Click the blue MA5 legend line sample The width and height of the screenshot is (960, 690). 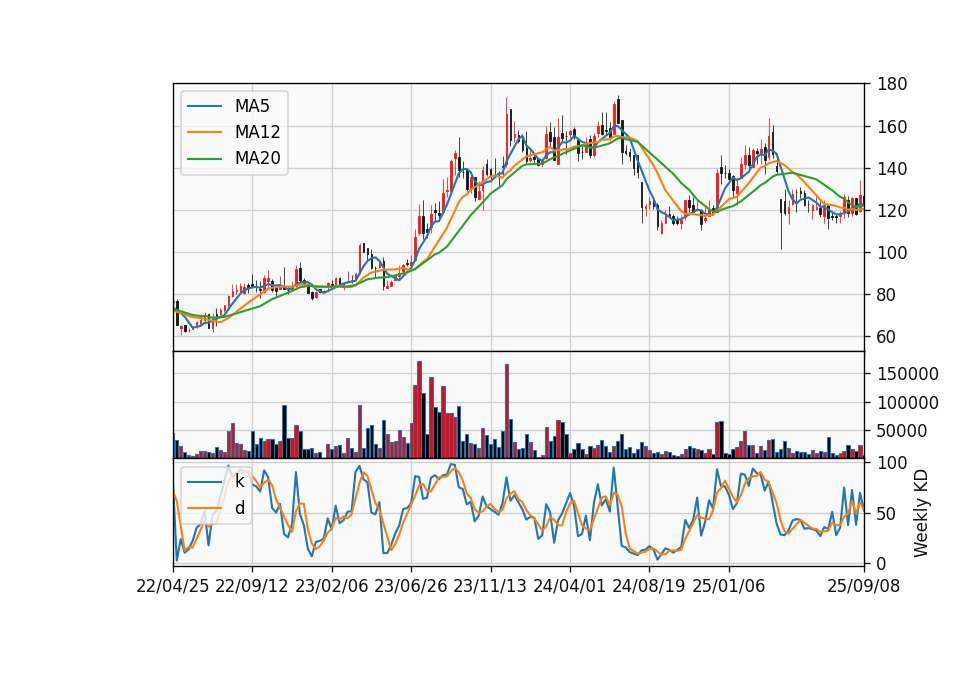click(204, 106)
